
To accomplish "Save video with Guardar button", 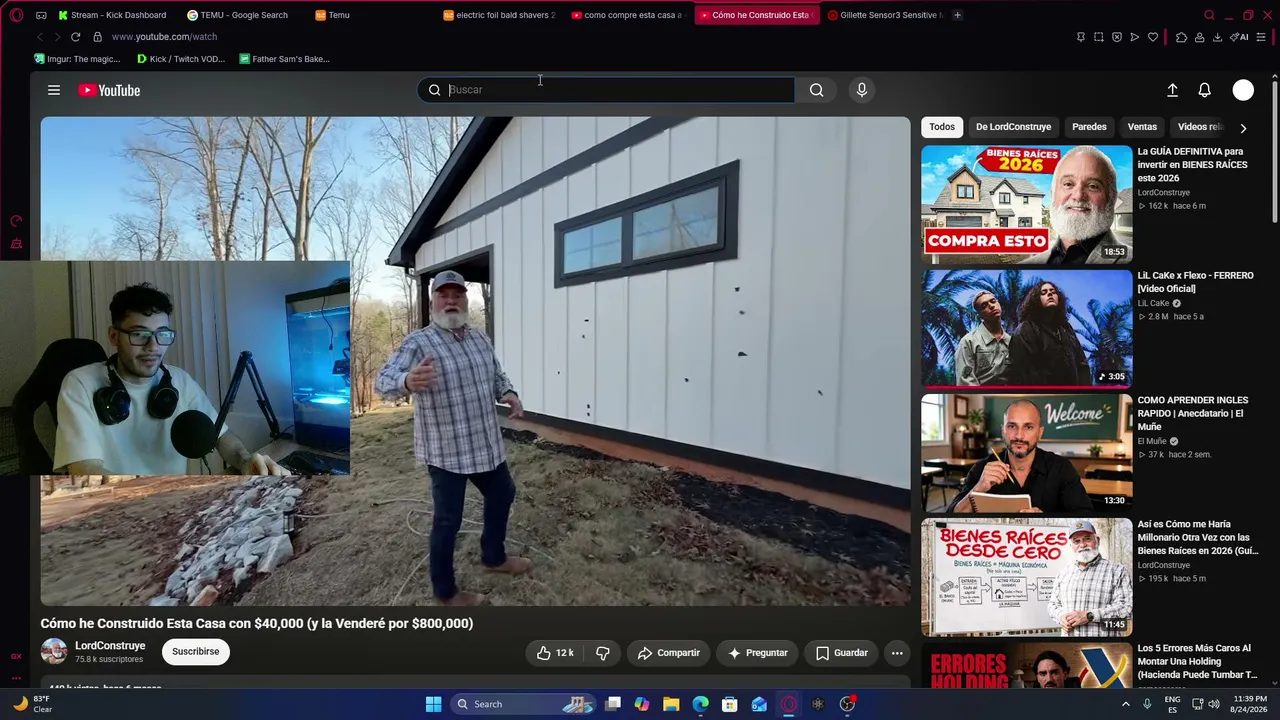I will (x=841, y=653).
